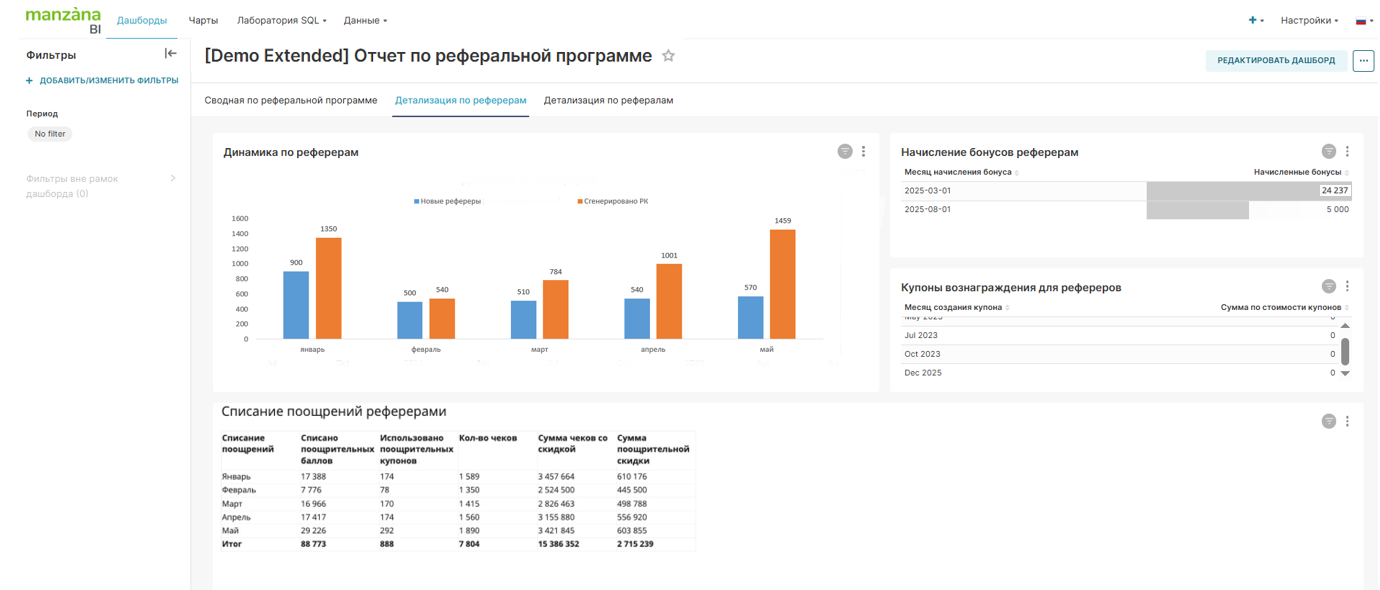Switch to Детализация по рефералам tab
This screenshot has height=590, width=1380.
tap(608, 100)
